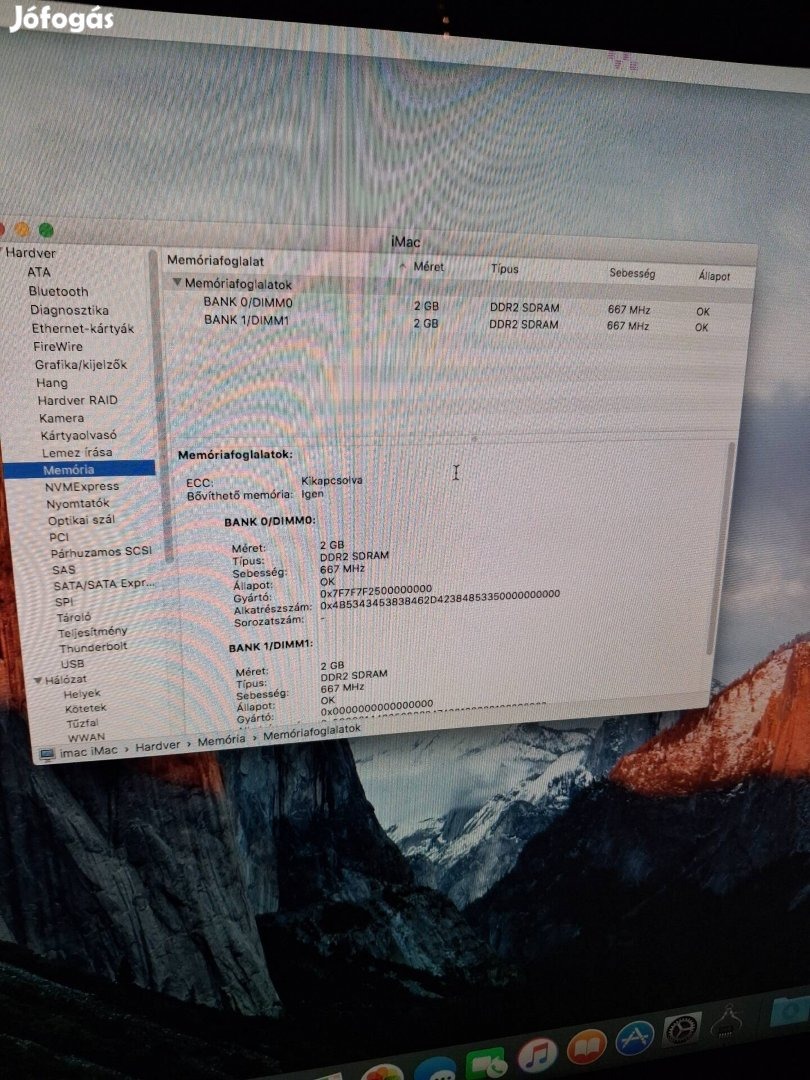Select Kötetek under Hálózat

(85, 708)
